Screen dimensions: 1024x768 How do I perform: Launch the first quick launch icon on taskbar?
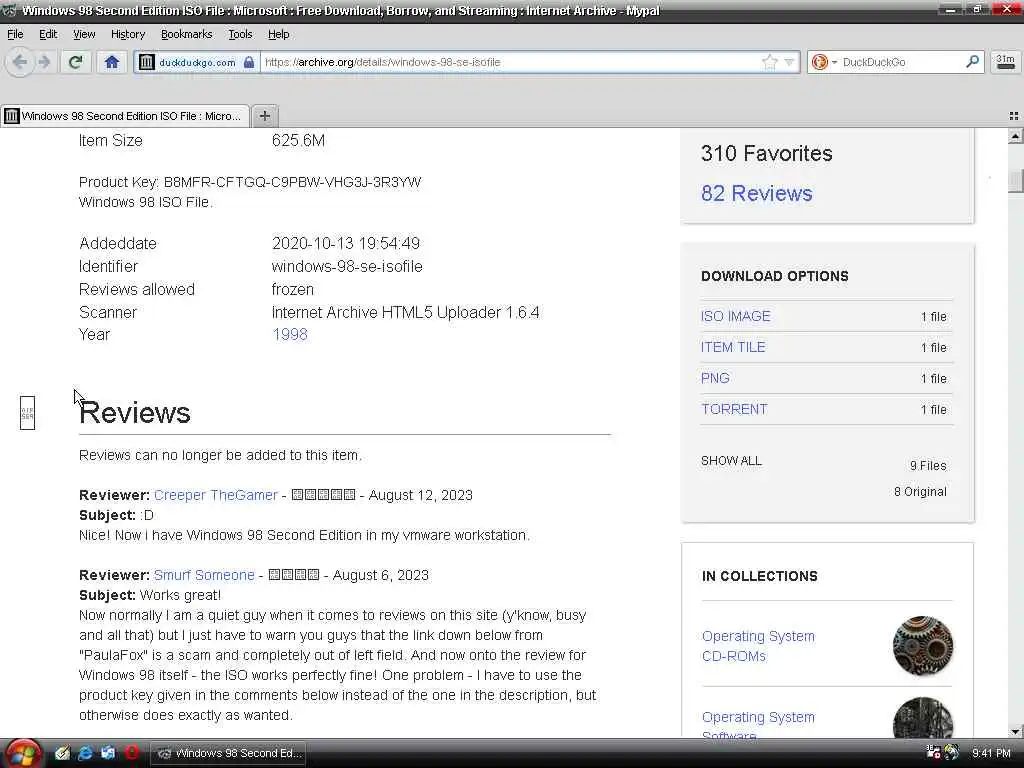point(63,753)
